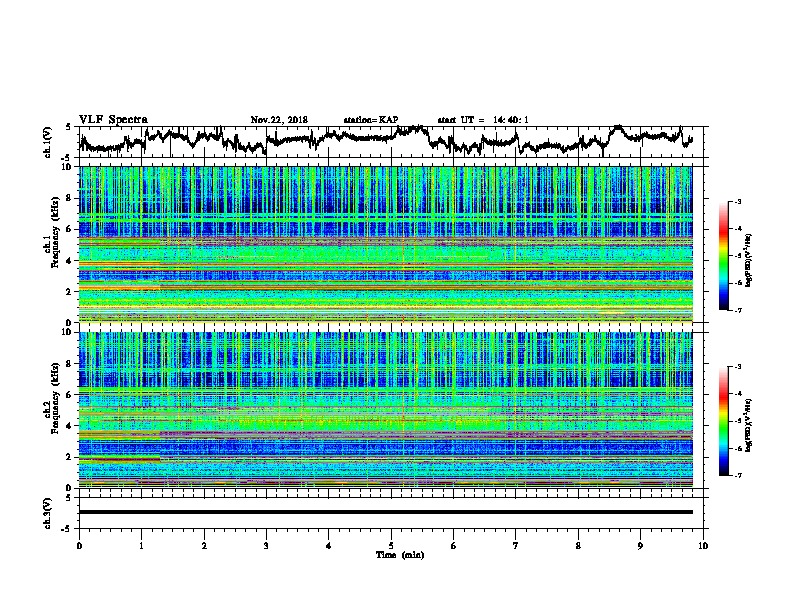The image size is (792, 612).
Task: Click the "2" kHz tick on ch.1 spectrogram
Action: (71, 292)
